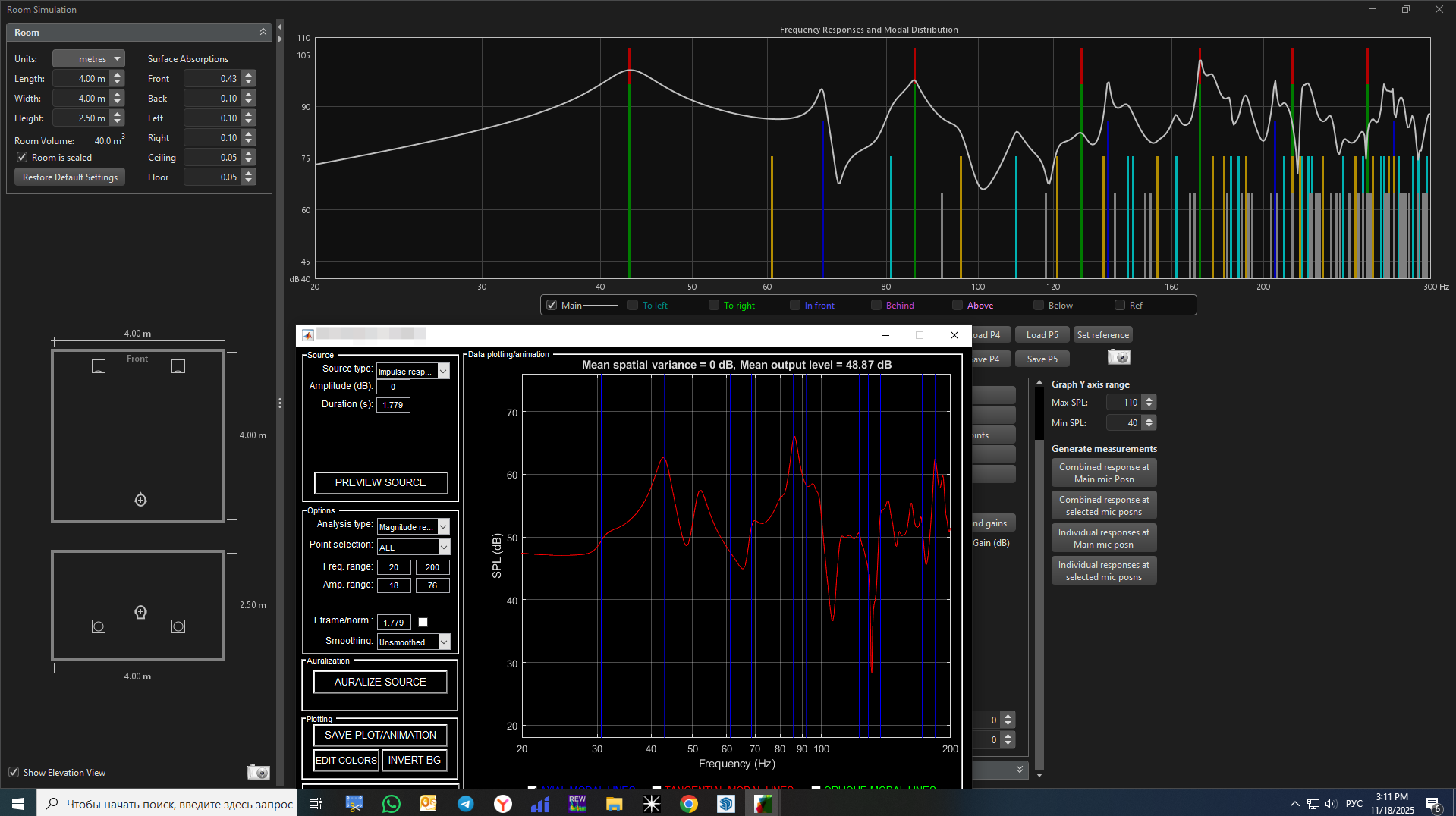Click the Duration input field
The height and width of the screenshot is (816, 1456).
coord(393,405)
